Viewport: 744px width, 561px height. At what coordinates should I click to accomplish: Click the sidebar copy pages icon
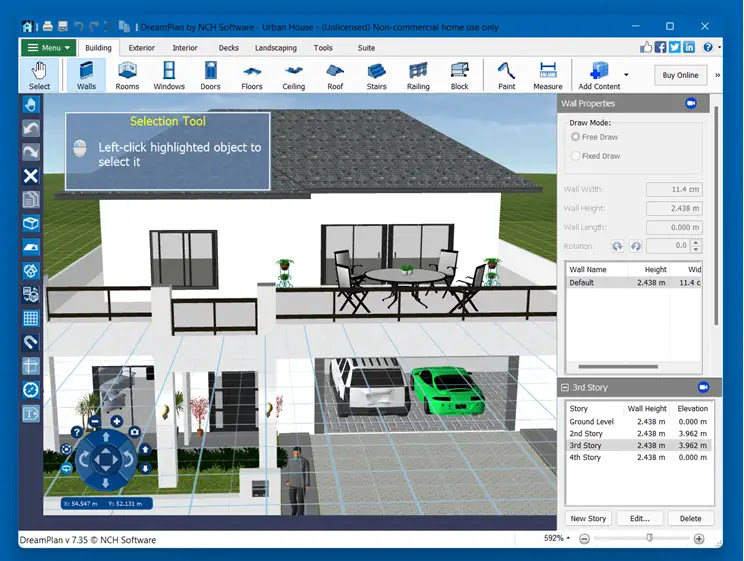coord(31,200)
